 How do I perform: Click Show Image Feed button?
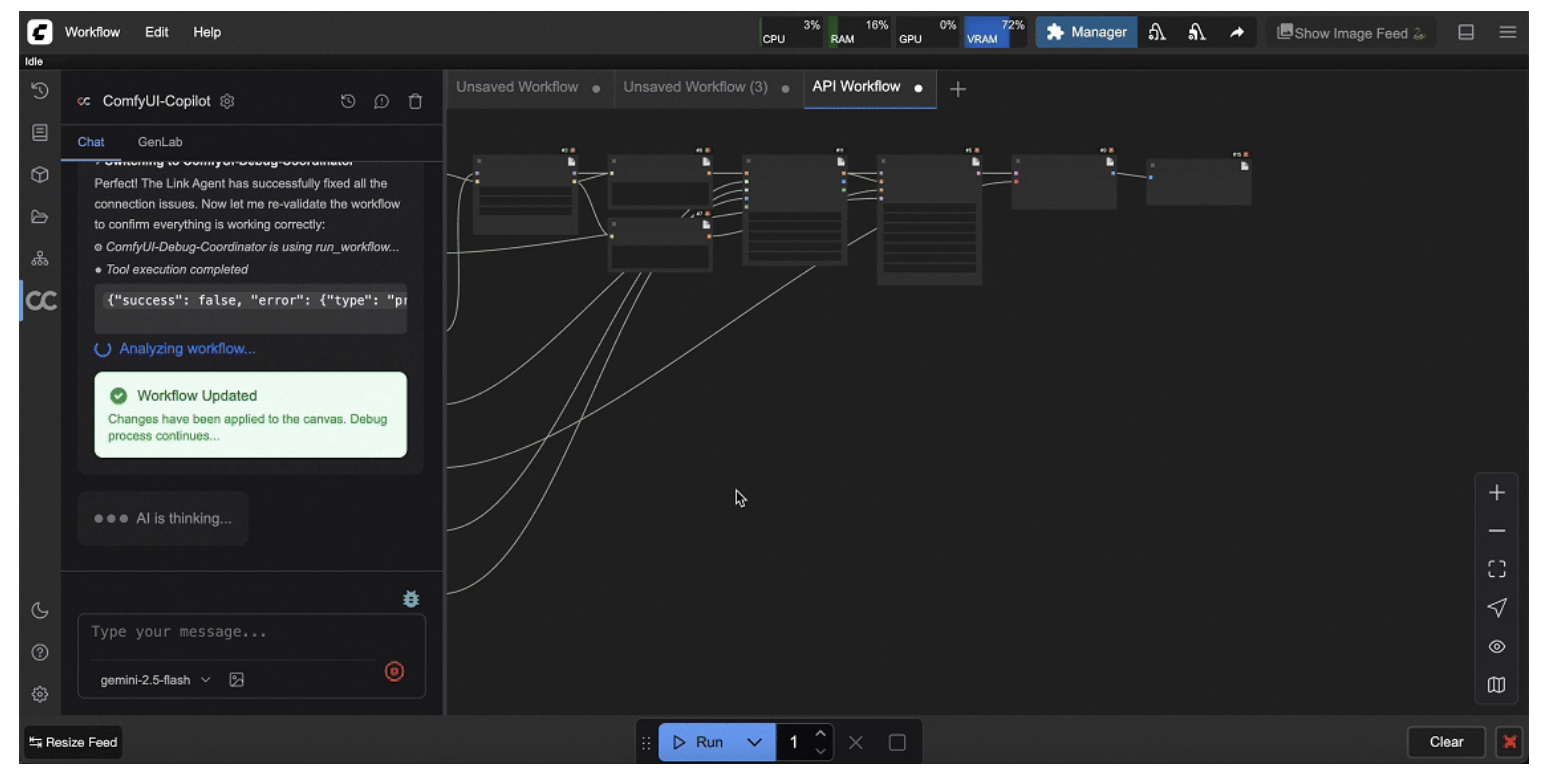pos(1350,32)
